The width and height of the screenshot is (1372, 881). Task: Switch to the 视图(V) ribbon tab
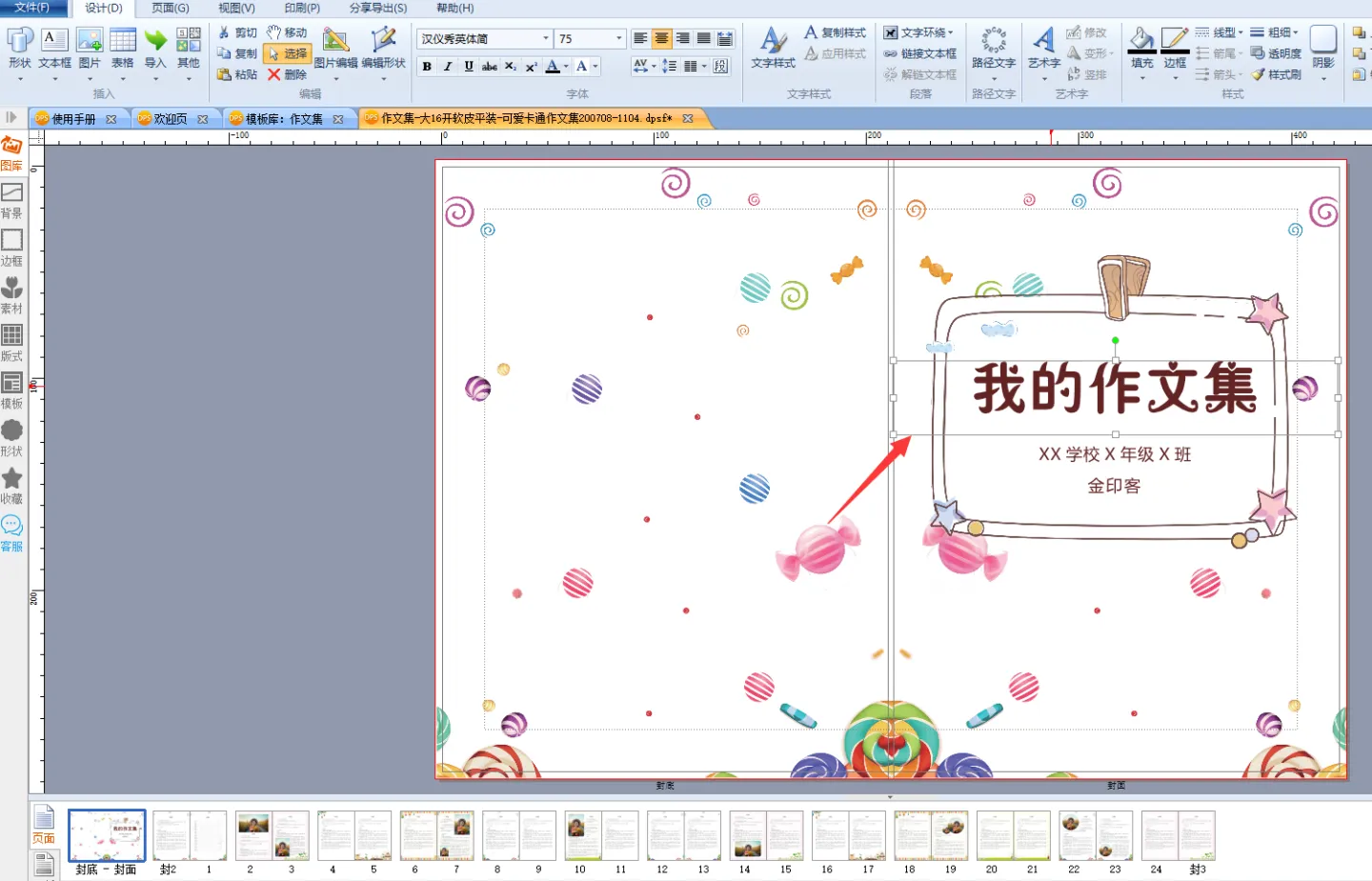tap(236, 8)
